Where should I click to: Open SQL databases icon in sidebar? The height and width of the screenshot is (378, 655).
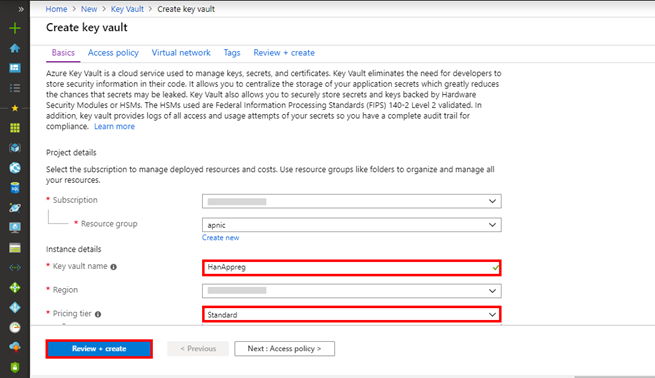[15, 188]
